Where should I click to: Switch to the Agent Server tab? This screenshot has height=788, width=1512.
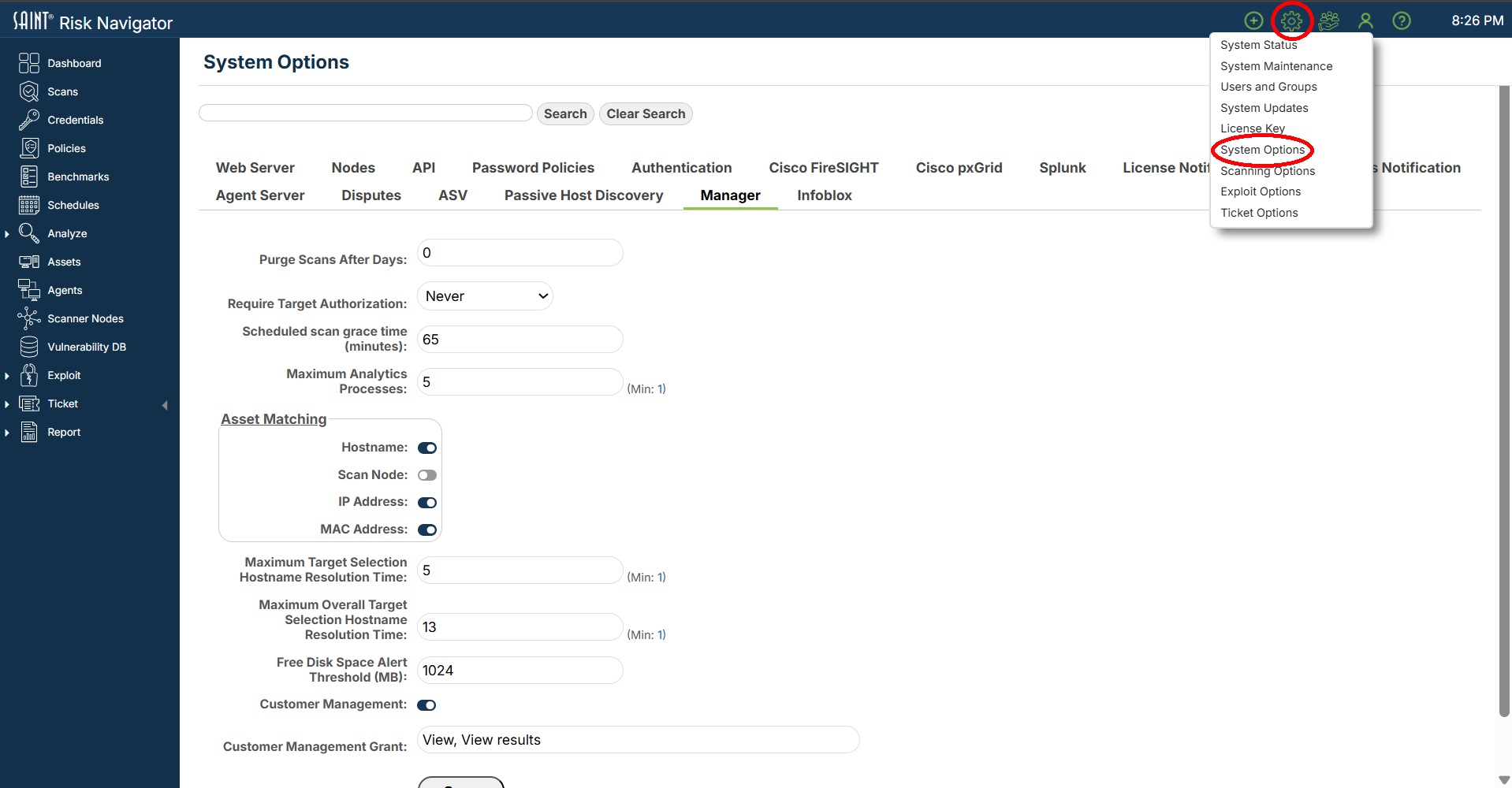coord(260,195)
